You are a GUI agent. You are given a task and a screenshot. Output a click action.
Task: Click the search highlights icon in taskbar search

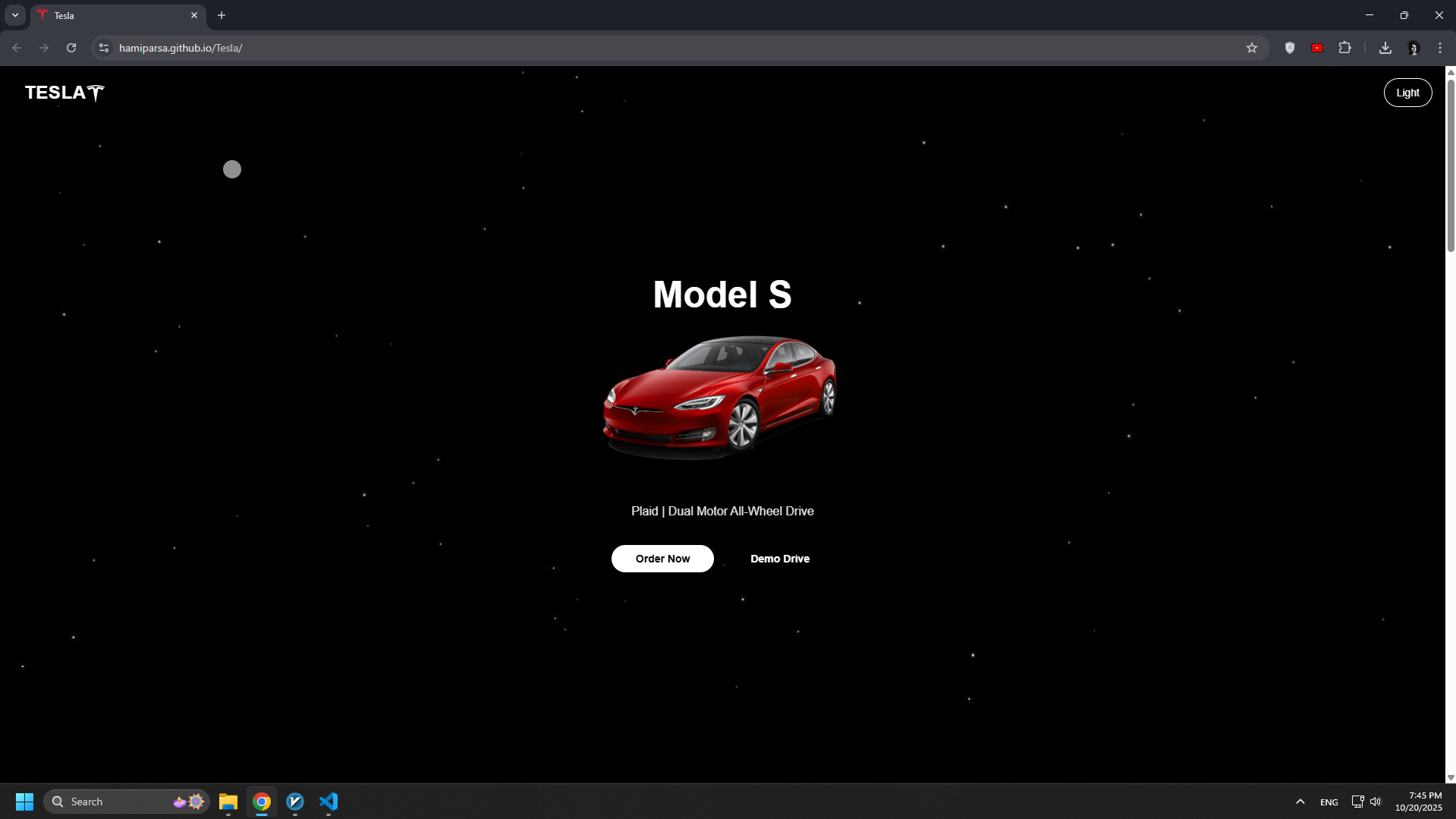pos(189,802)
